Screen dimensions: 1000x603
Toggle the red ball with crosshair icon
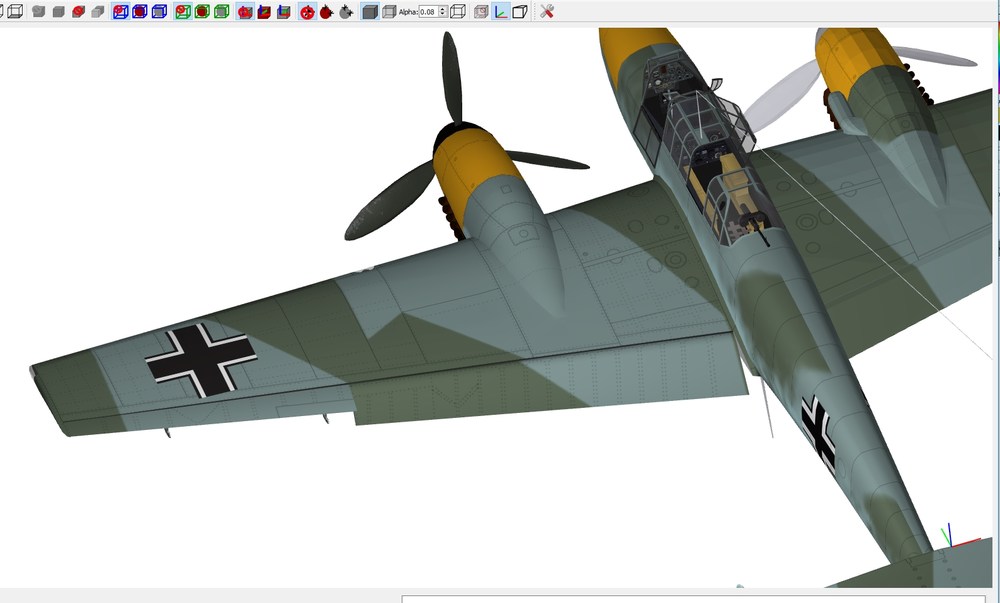point(307,12)
